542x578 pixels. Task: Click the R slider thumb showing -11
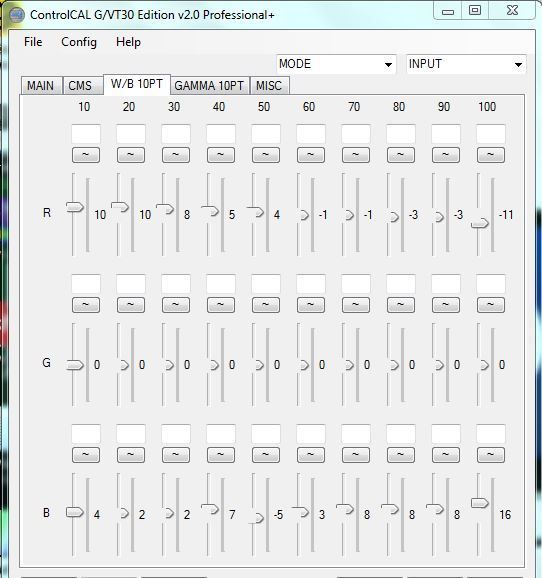click(480, 223)
